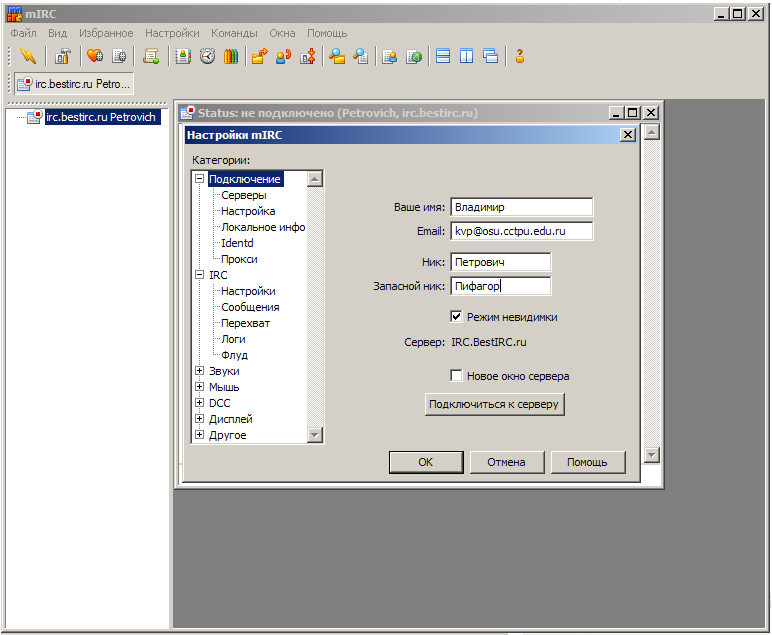Image resolution: width=772 pixels, height=635 pixels.
Task: Close the Настройки mIRC dialog
Action: [x=628, y=135]
